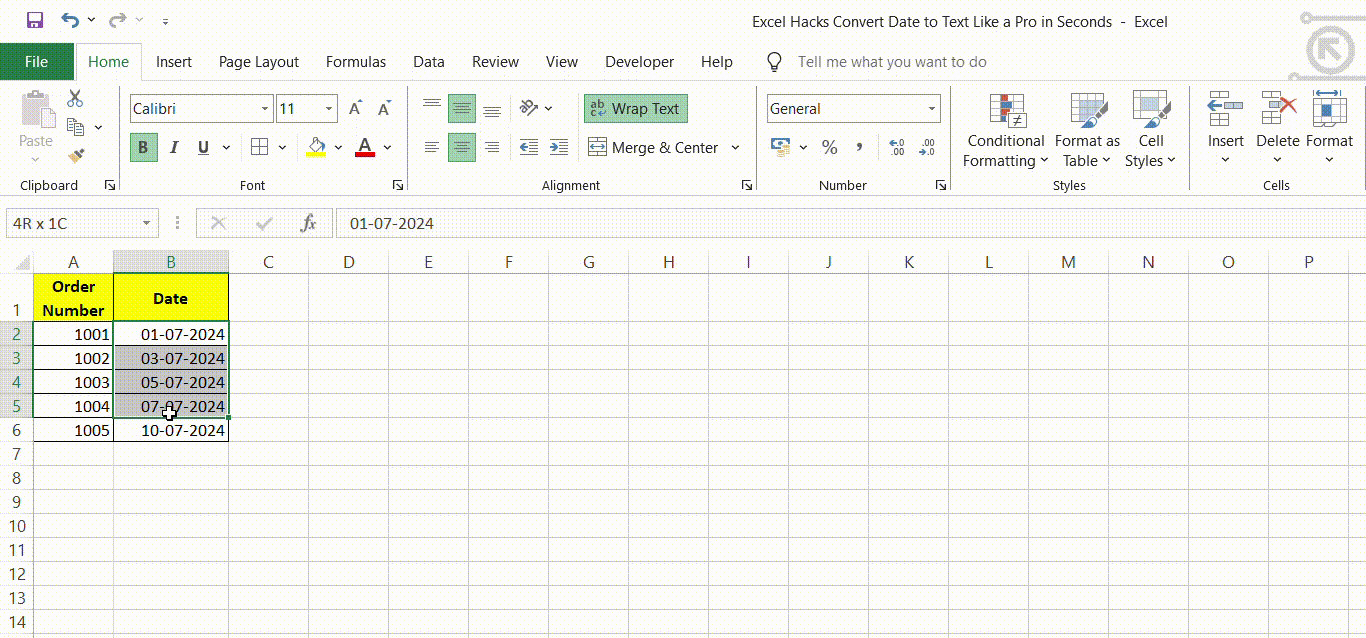
Task: Select the Format Painter brush icon
Action: (75, 155)
